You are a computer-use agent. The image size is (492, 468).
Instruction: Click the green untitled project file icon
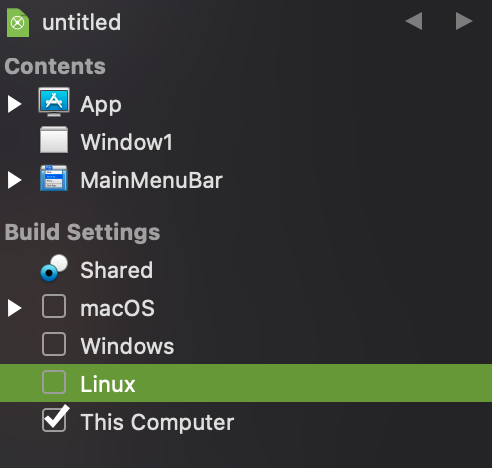pos(18,23)
